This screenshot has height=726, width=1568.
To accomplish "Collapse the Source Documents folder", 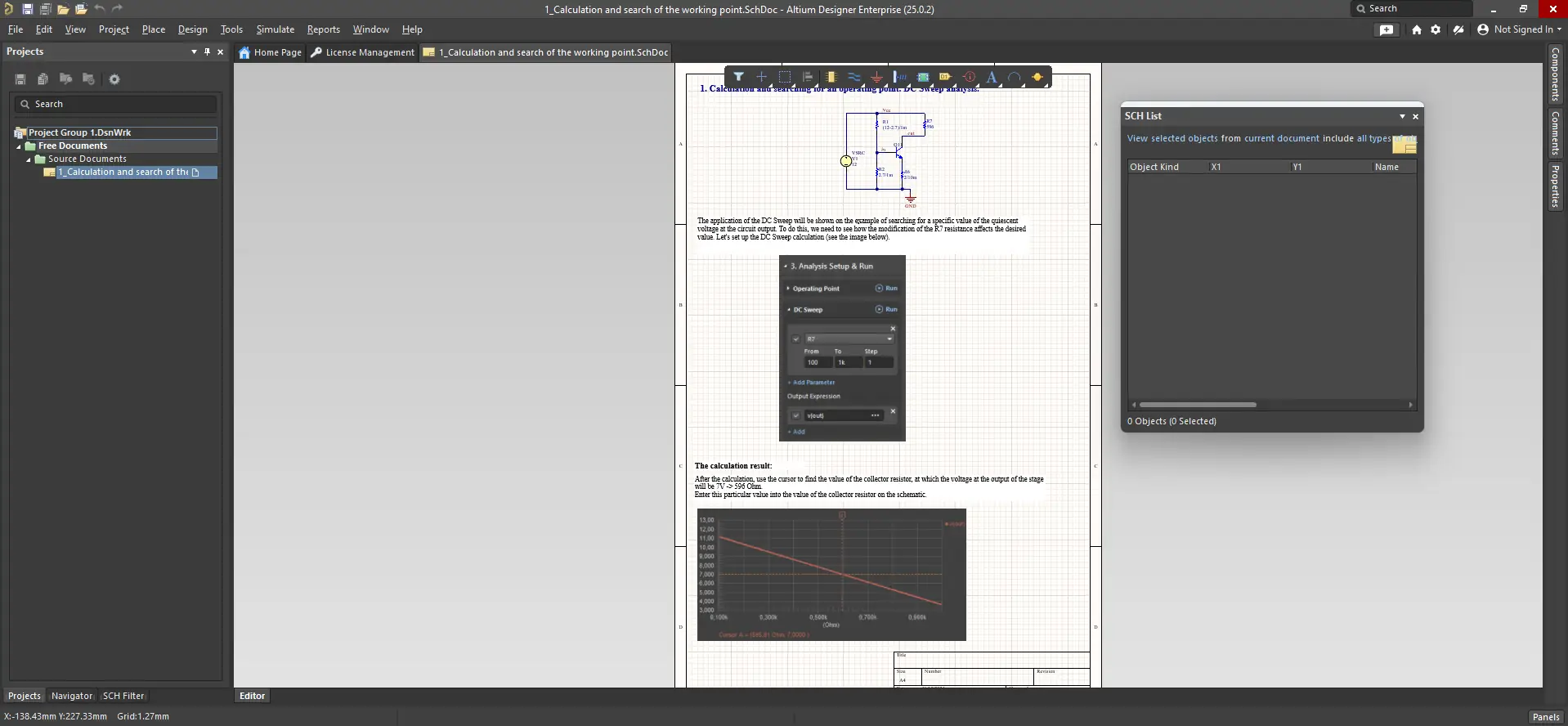I will (x=29, y=159).
